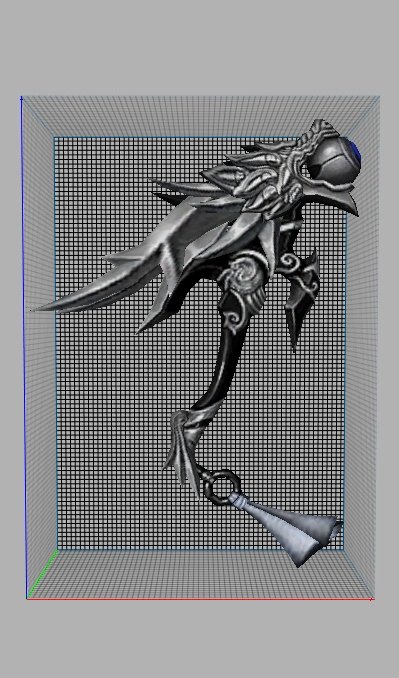Click the origin corner where axes meet
399x678 pixels.
pyautogui.click(x=27, y=598)
